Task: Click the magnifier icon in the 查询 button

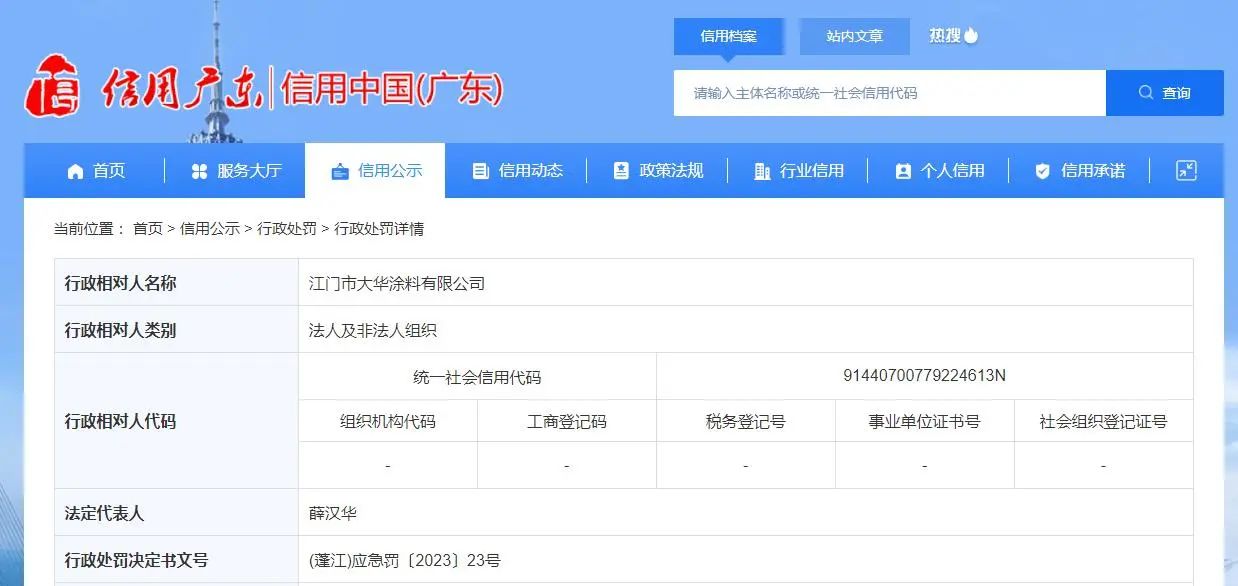Action: (x=1146, y=92)
